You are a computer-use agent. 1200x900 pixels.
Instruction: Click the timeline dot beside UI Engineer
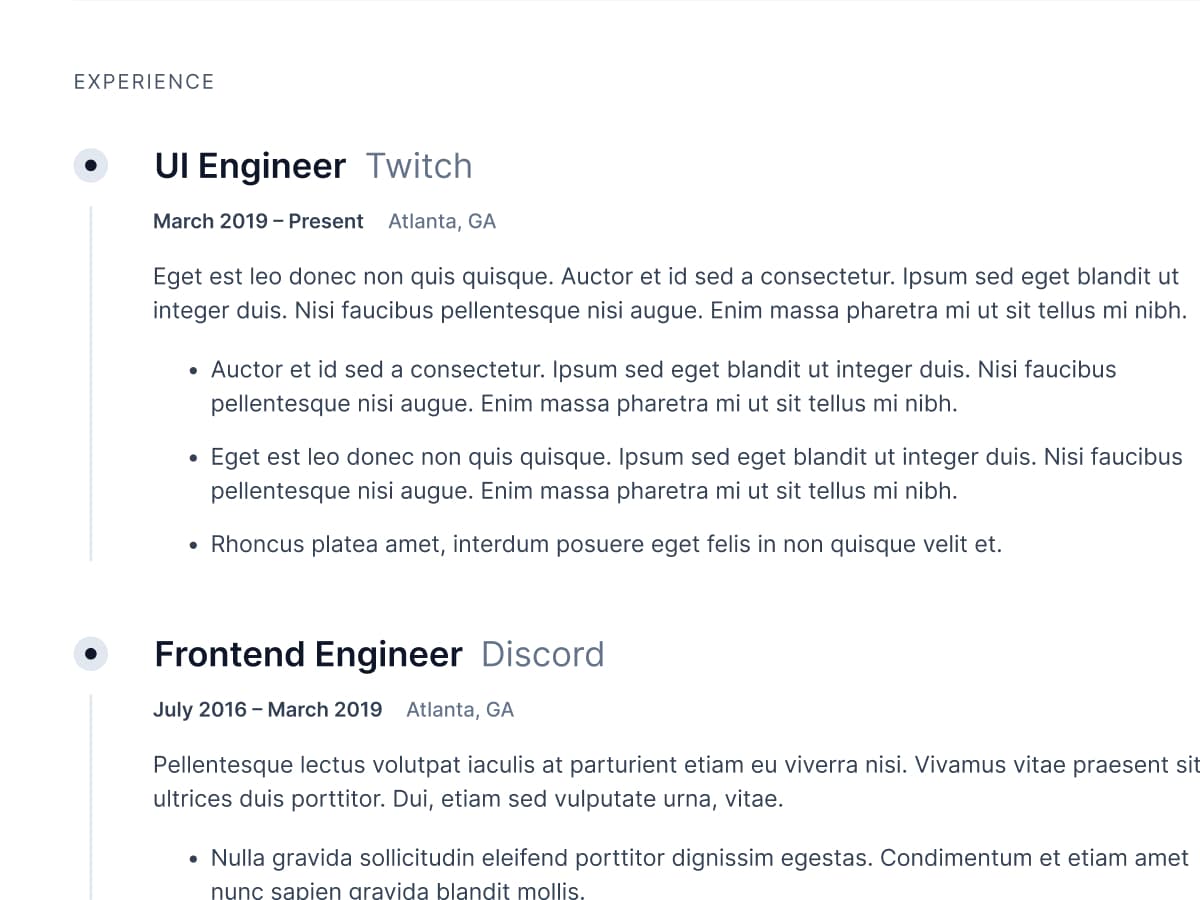tap(91, 165)
